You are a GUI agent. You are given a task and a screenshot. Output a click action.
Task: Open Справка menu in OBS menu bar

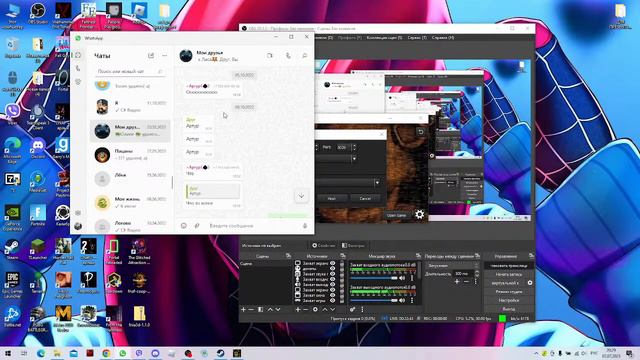click(443, 38)
